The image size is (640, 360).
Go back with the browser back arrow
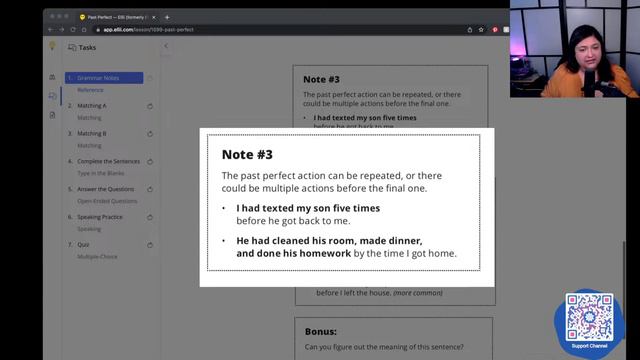click(x=50, y=29)
